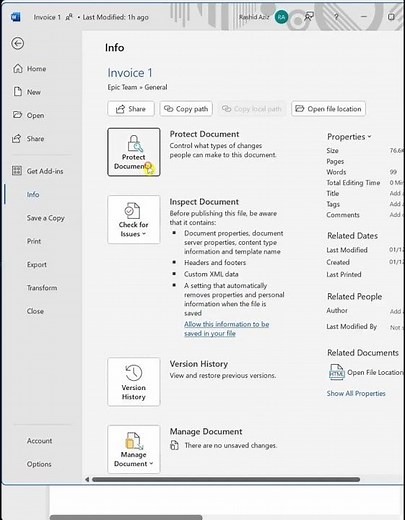This screenshot has height=520, width=405.
Task: Click the Title property field to add title
Action: pos(396,193)
